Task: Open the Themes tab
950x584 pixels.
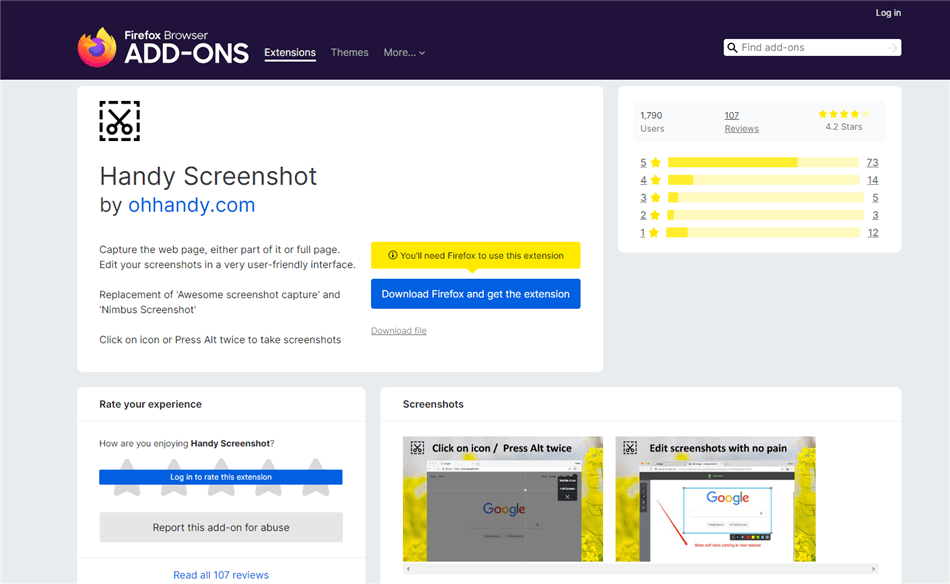Action: click(350, 53)
